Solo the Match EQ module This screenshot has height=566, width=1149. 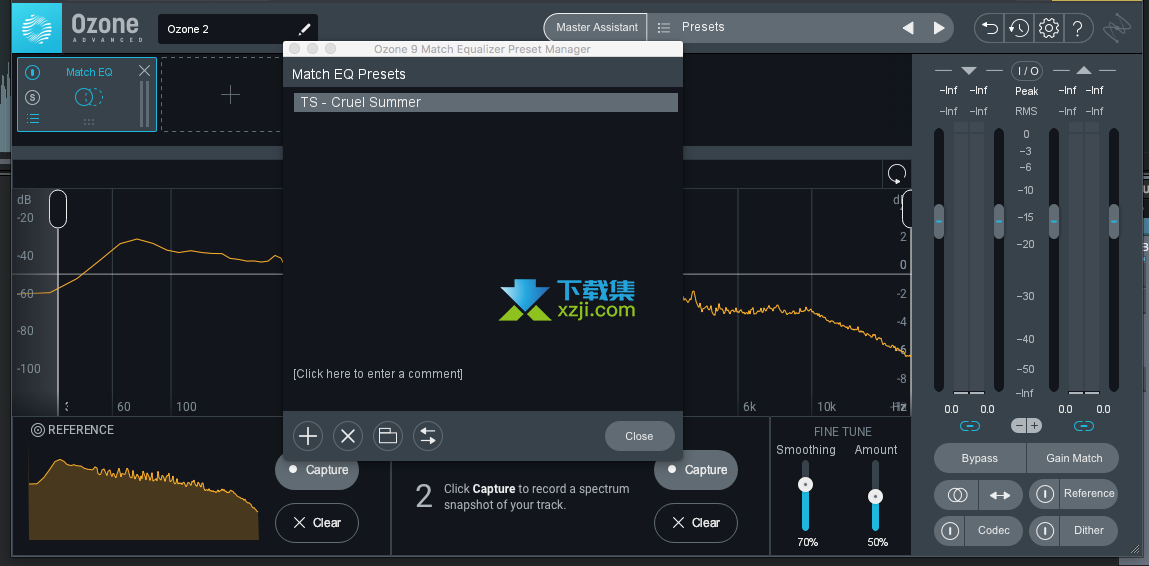(x=32, y=97)
